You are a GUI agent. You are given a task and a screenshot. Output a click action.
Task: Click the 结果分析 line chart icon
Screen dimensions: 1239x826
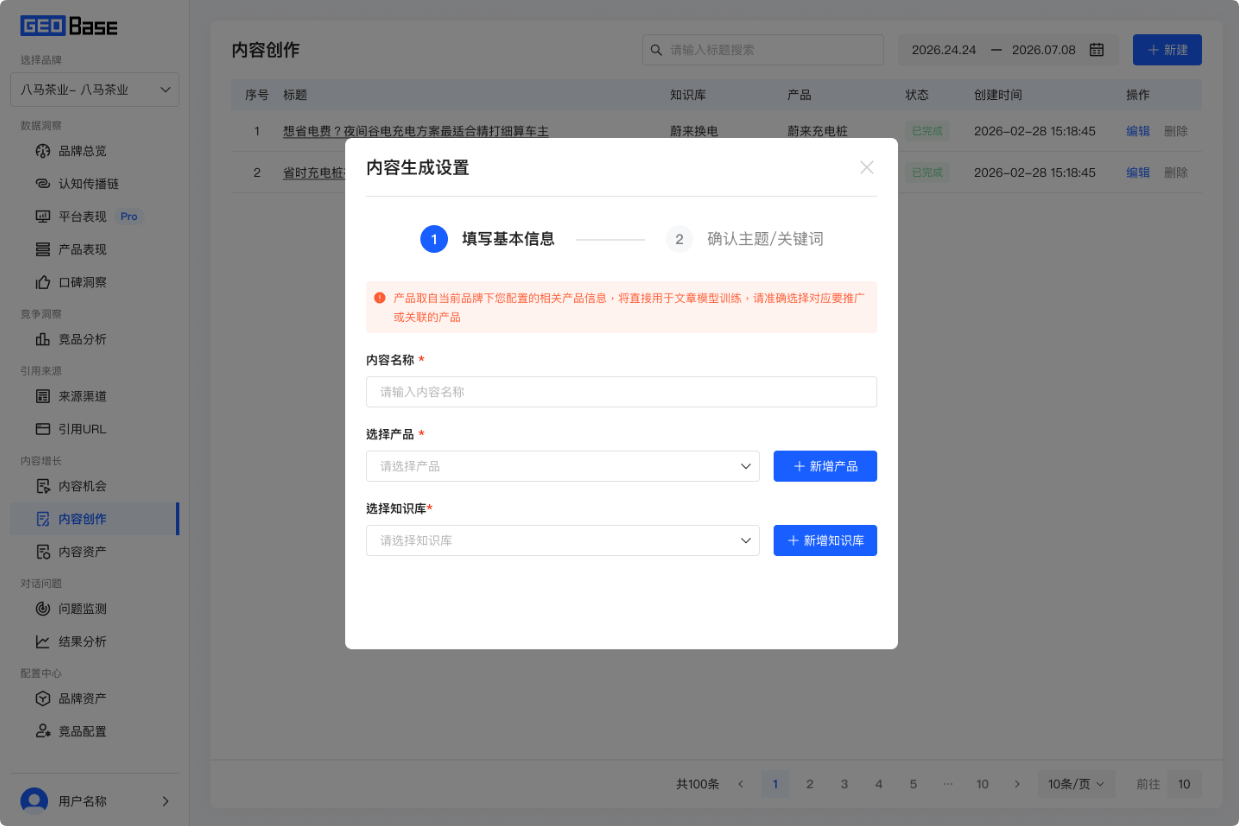42,641
